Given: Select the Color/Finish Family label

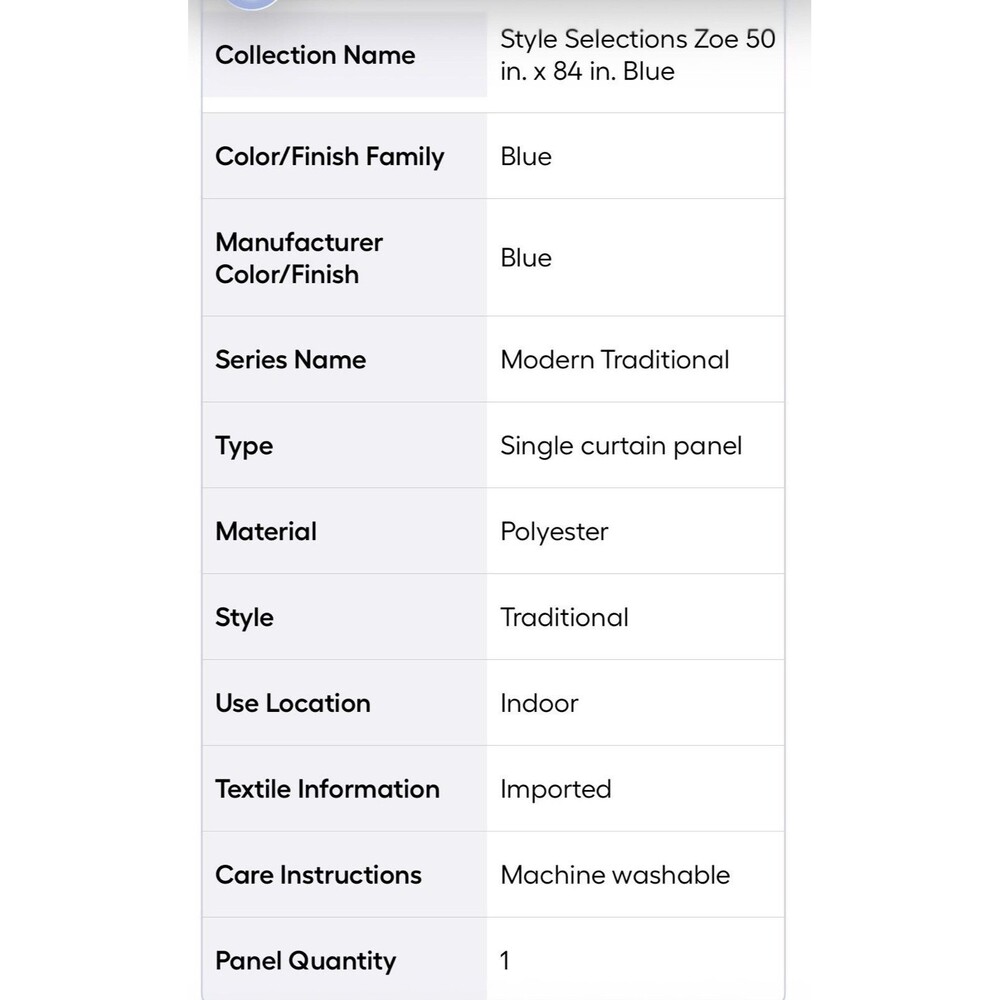Looking at the screenshot, I should click(x=330, y=156).
